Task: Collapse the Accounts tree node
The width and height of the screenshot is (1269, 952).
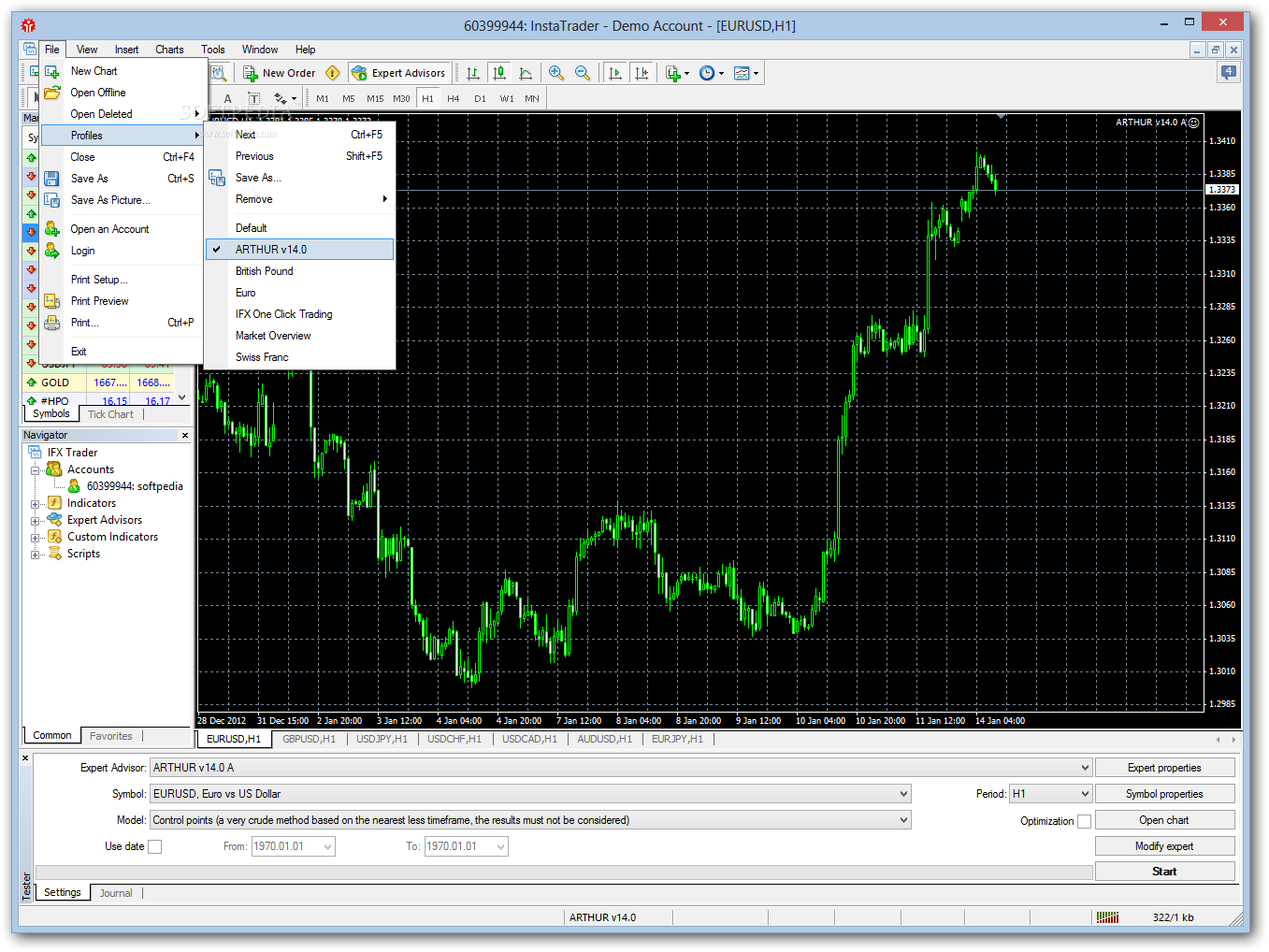Action: click(x=36, y=470)
